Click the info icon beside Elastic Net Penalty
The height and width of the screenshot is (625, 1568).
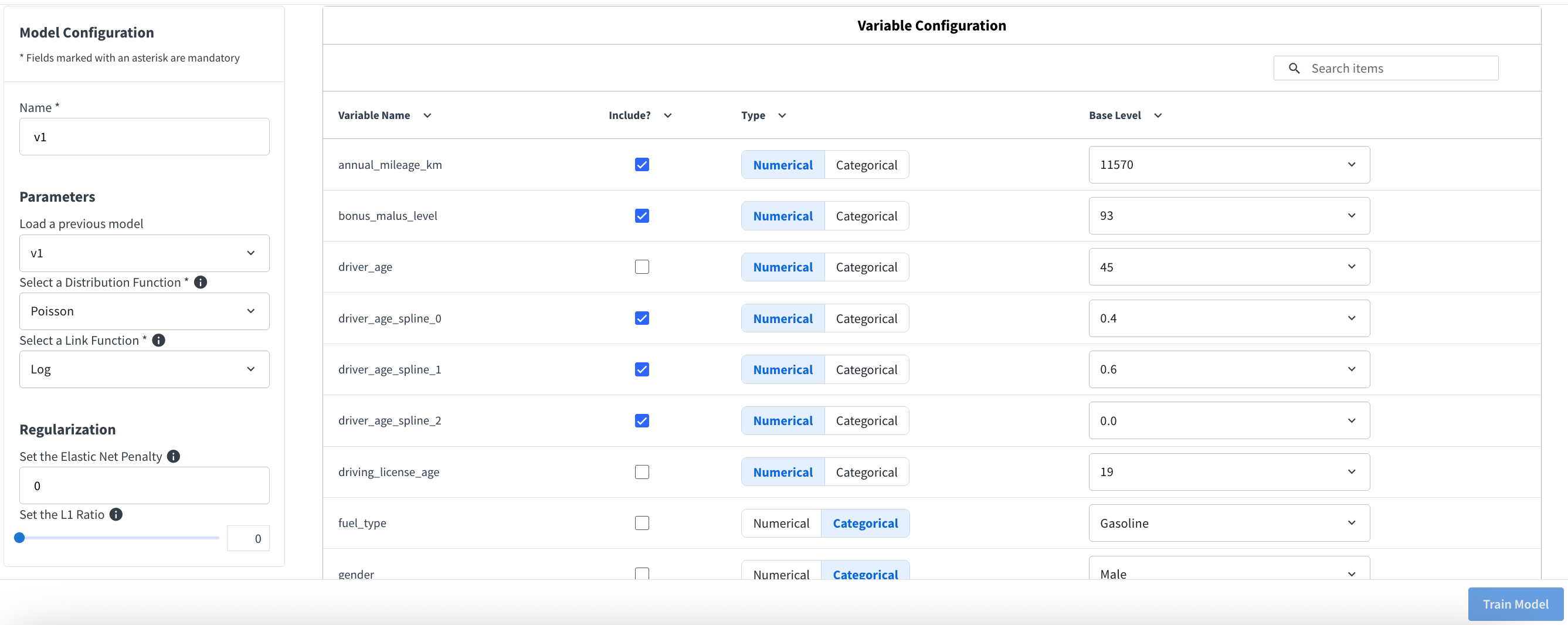click(x=174, y=456)
